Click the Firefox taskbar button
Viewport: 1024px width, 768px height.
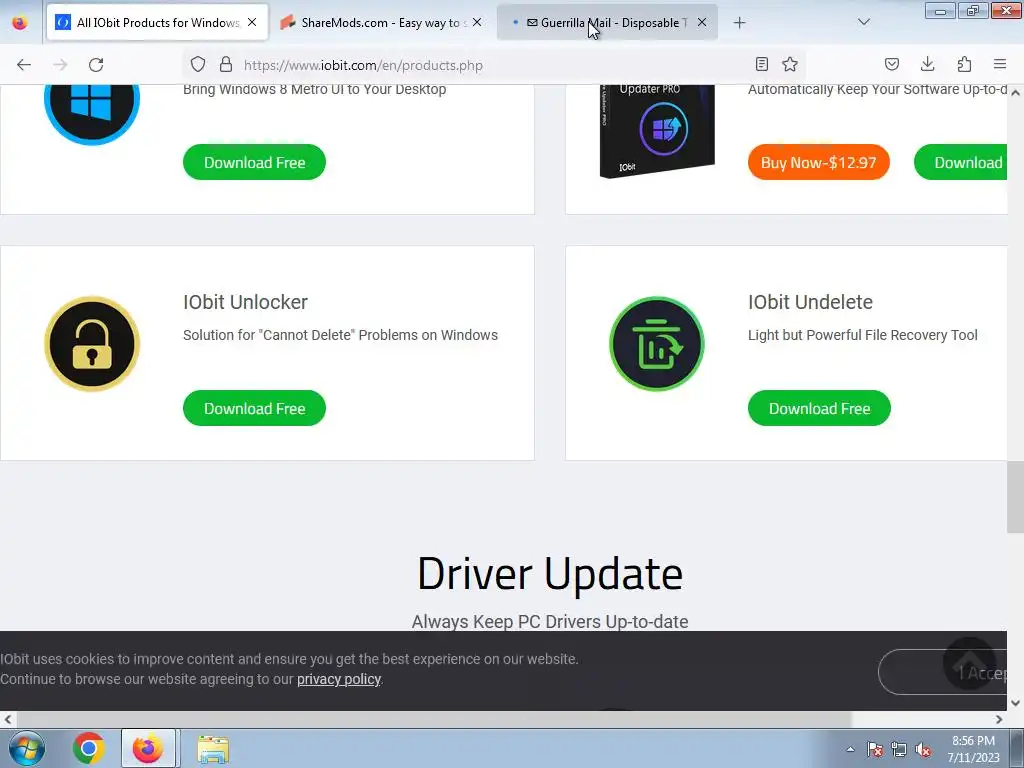(x=148, y=748)
